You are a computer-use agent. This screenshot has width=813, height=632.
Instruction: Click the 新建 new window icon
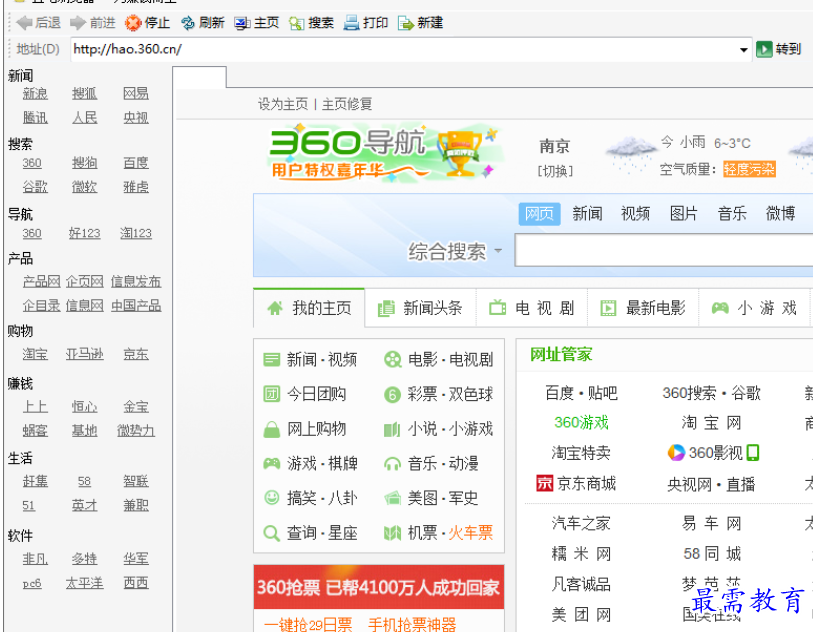coord(405,23)
